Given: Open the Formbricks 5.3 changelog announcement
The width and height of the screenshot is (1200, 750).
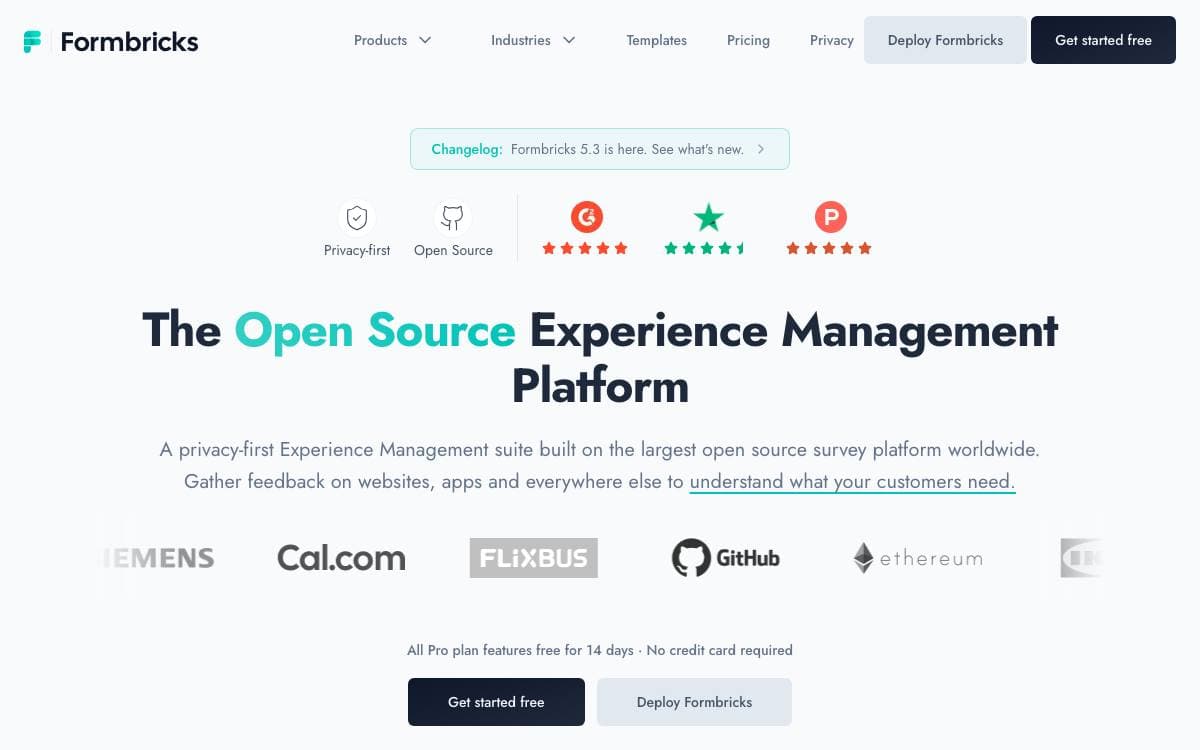Looking at the screenshot, I should tap(600, 149).
